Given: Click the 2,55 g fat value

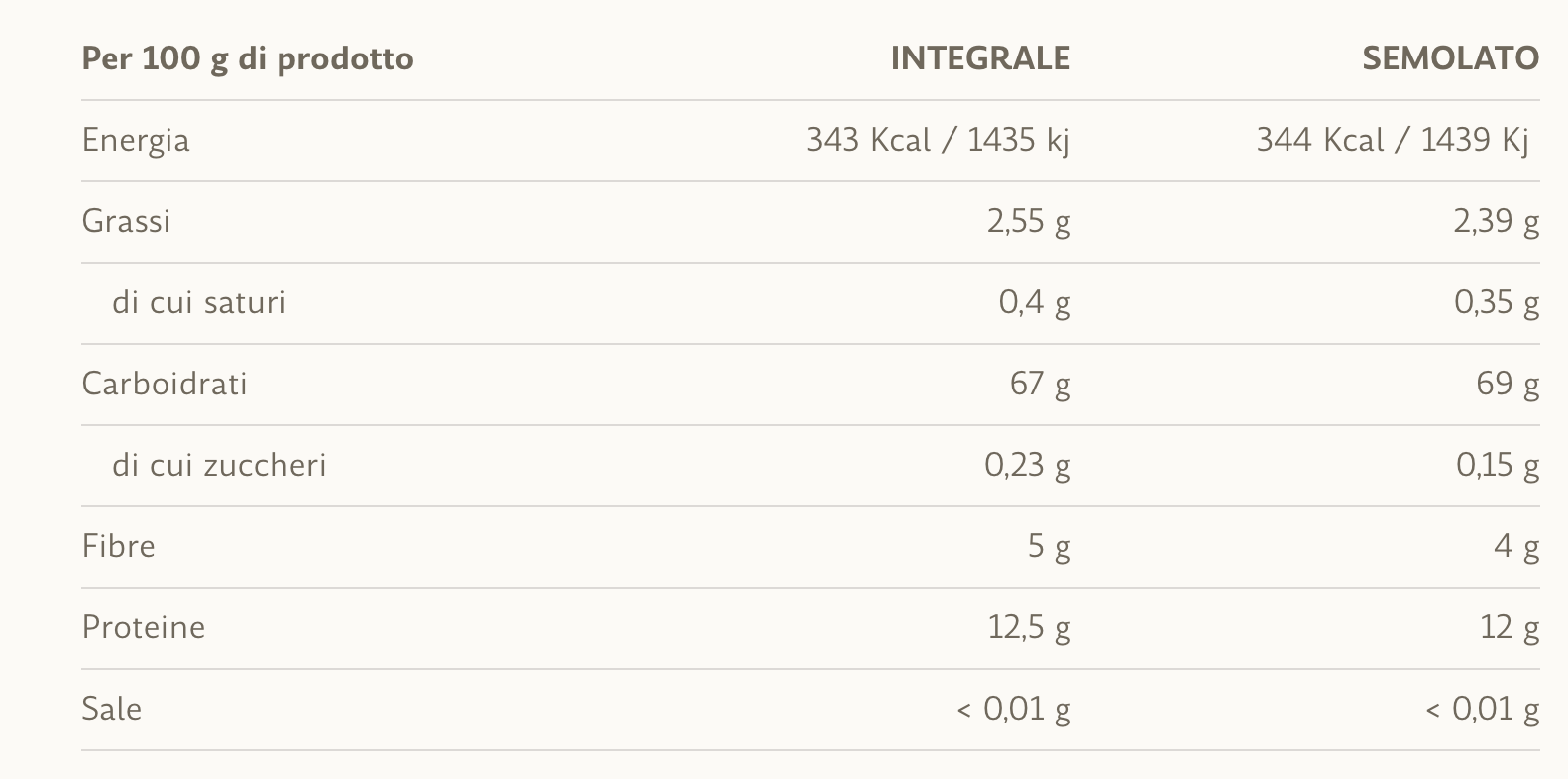Looking at the screenshot, I should click(x=1029, y=221).
